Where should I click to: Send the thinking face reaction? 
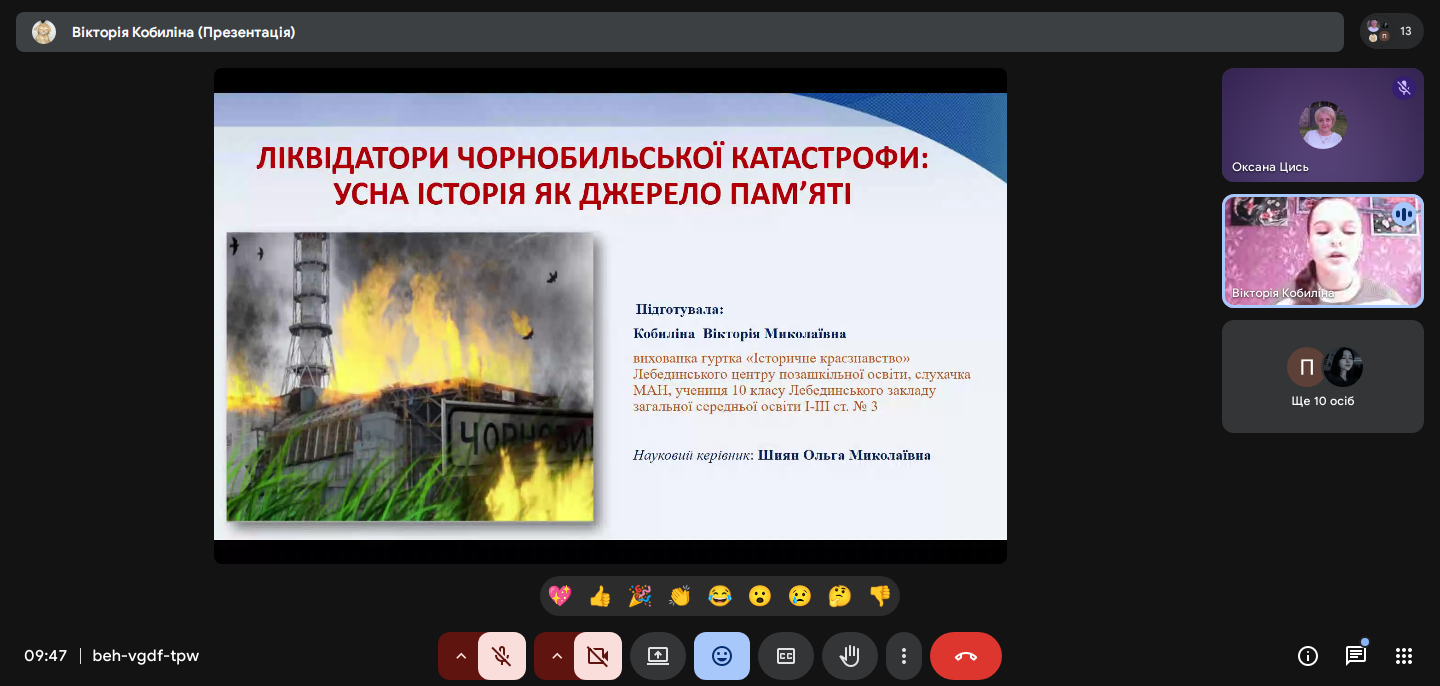840,596
